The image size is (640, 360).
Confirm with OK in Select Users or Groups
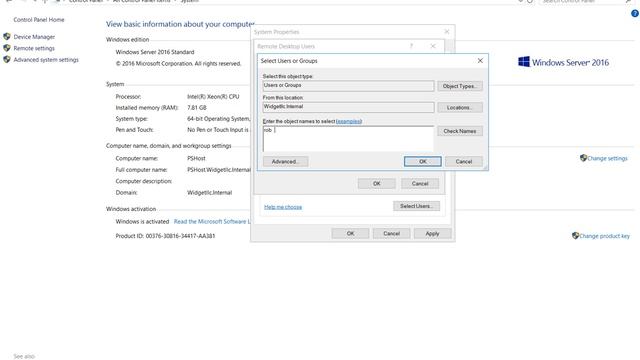[422, 162]
